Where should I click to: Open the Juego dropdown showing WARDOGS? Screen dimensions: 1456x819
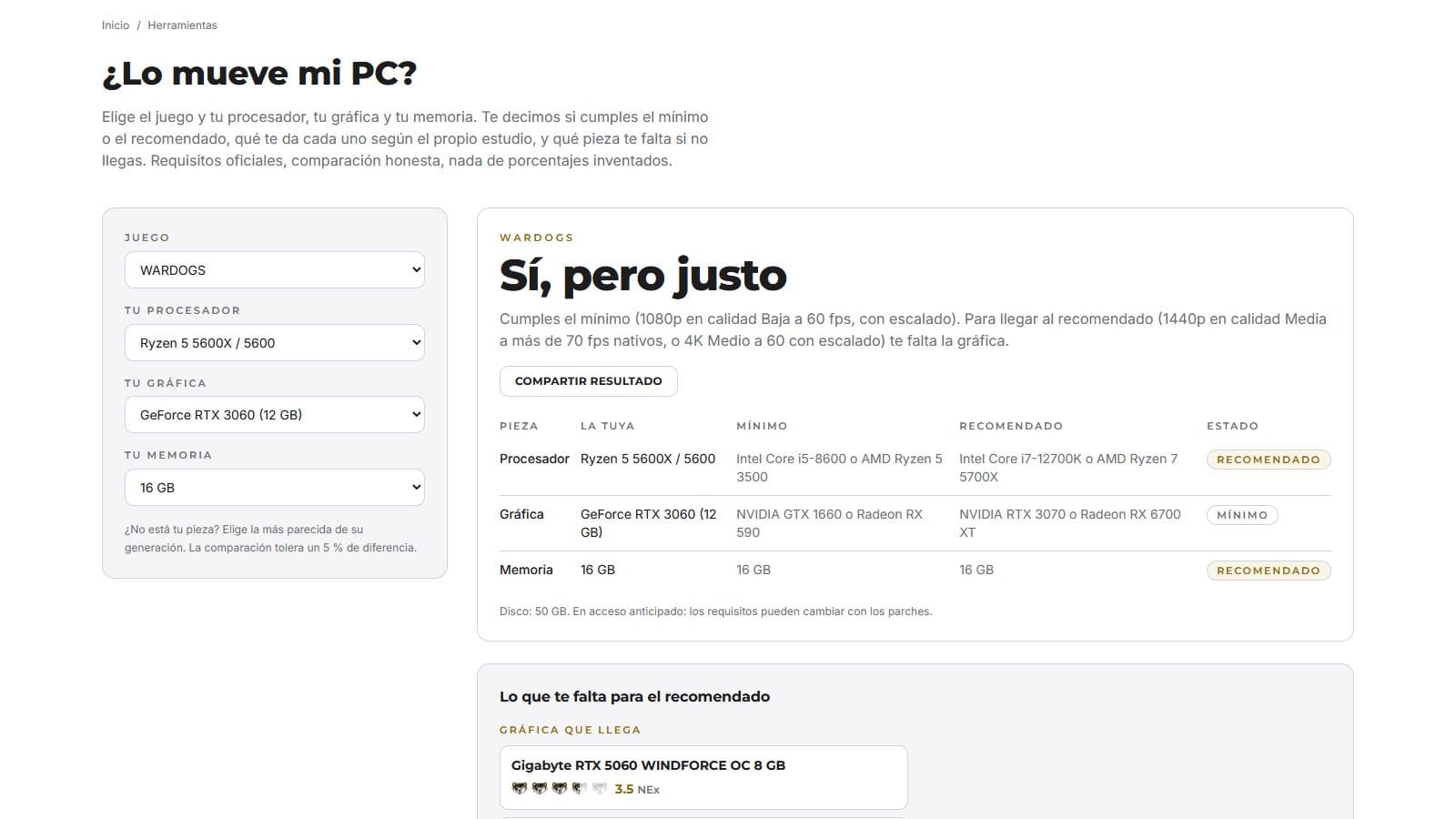[x=274, y=270]
